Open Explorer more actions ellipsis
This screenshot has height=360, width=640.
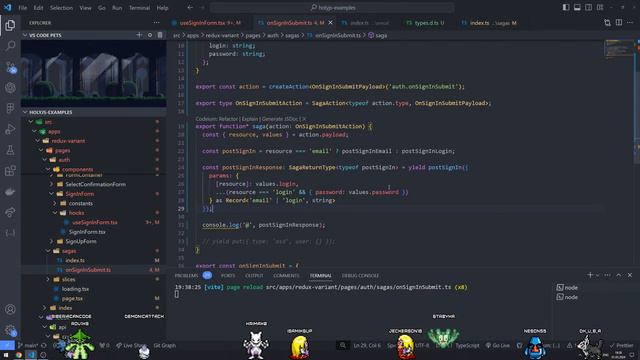tap(156, 23)
